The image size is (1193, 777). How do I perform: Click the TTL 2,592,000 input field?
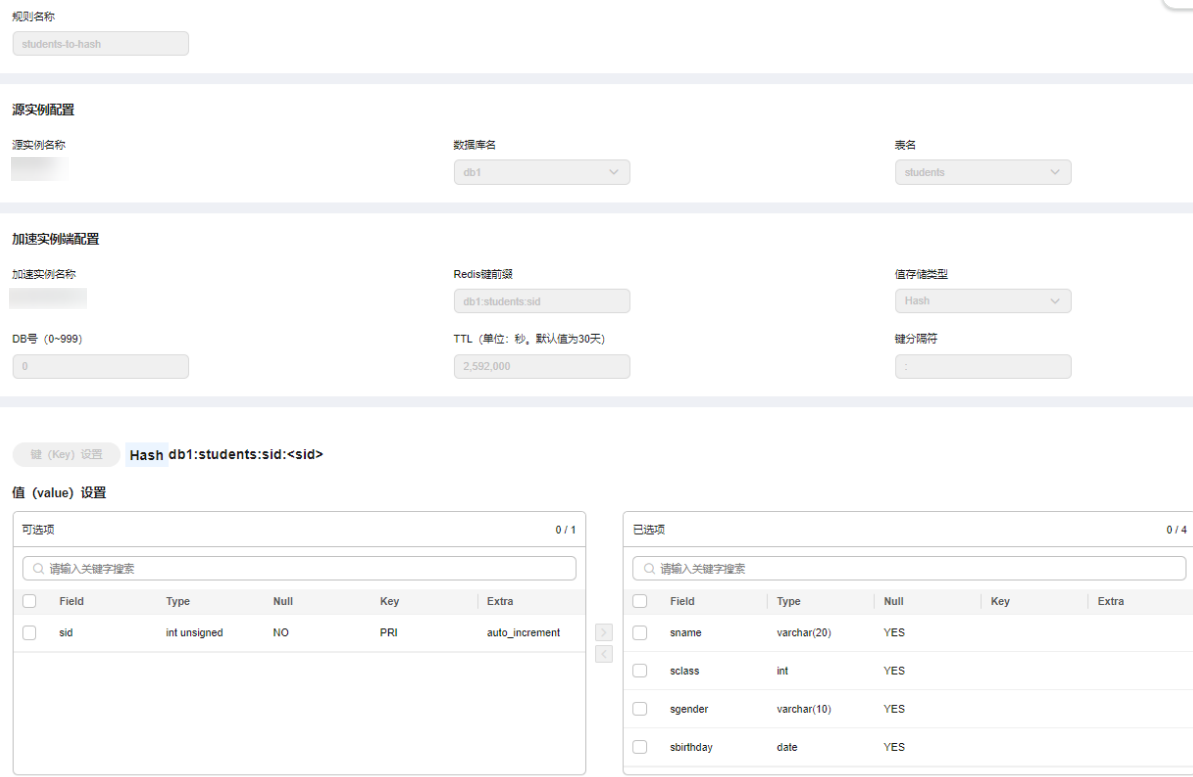click(542, 367)
